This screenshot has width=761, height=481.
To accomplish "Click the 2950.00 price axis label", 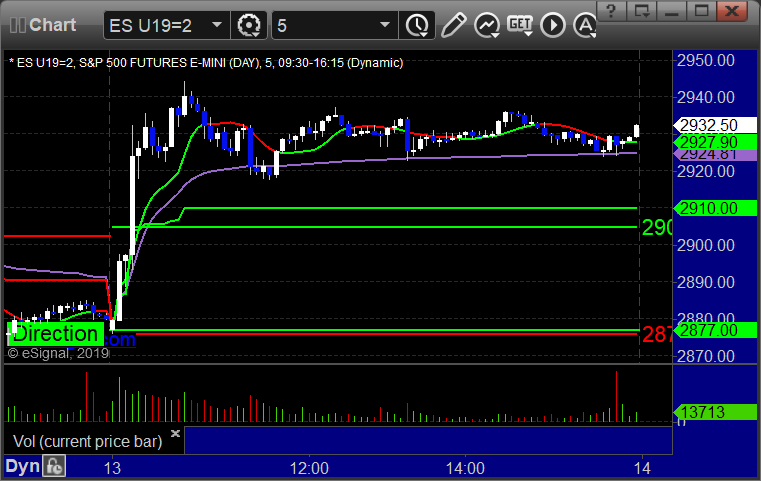I will [x=706, y=61].
